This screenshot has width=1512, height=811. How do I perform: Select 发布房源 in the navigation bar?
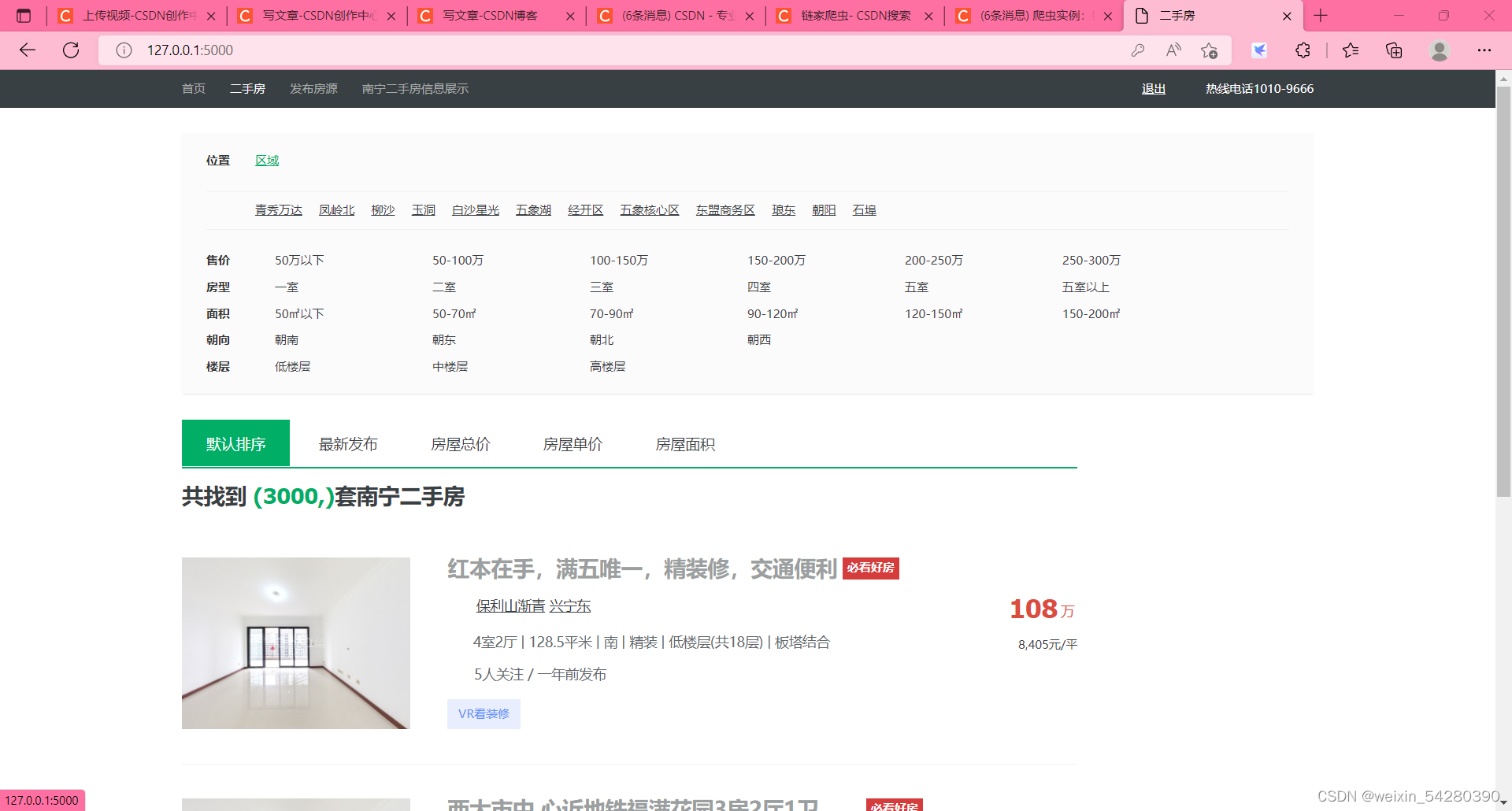tap(313, 89)
